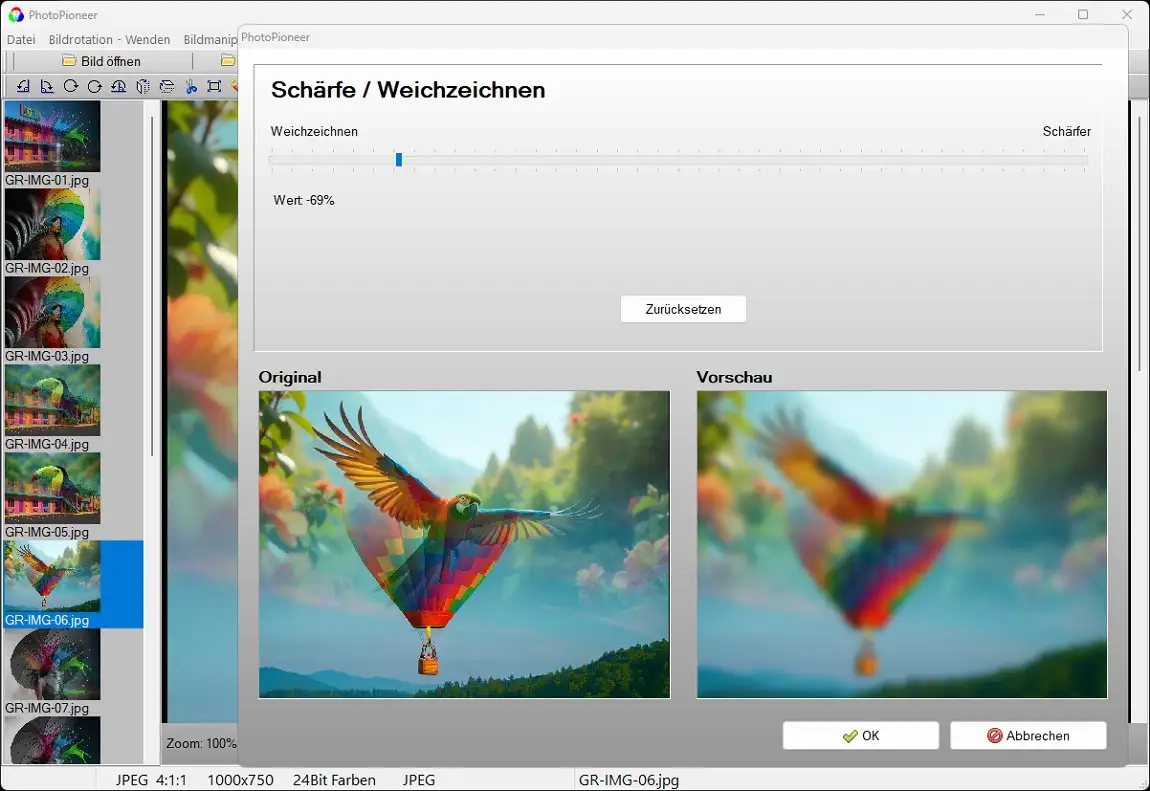The height and width of the screenshot is (791, 1150).
Task: Cancel the dialog with Abbrechen
Action: tap(1028, 736)
